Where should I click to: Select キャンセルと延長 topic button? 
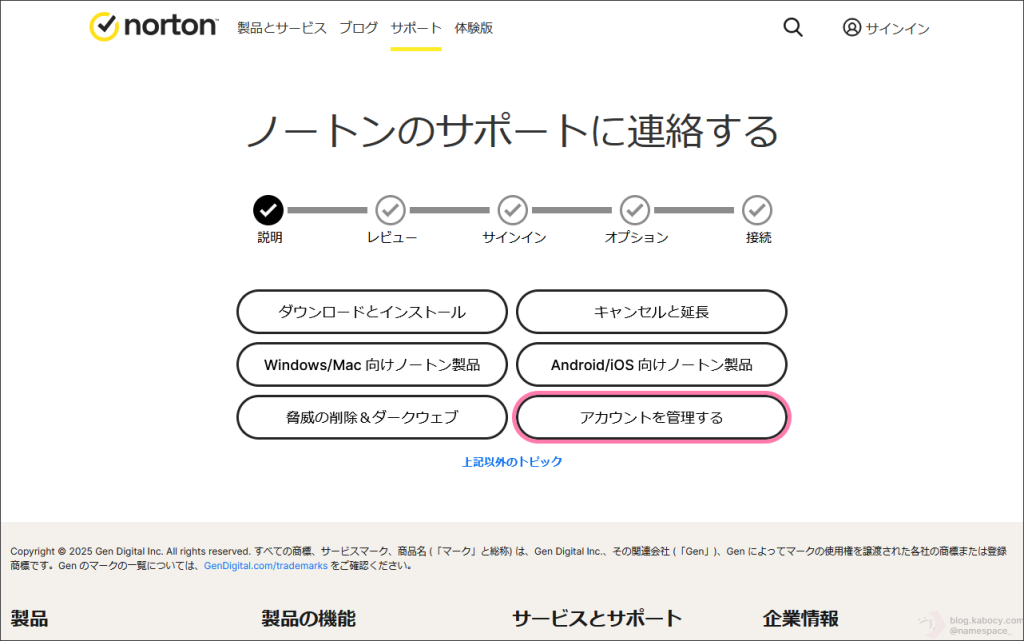[651, 312]
